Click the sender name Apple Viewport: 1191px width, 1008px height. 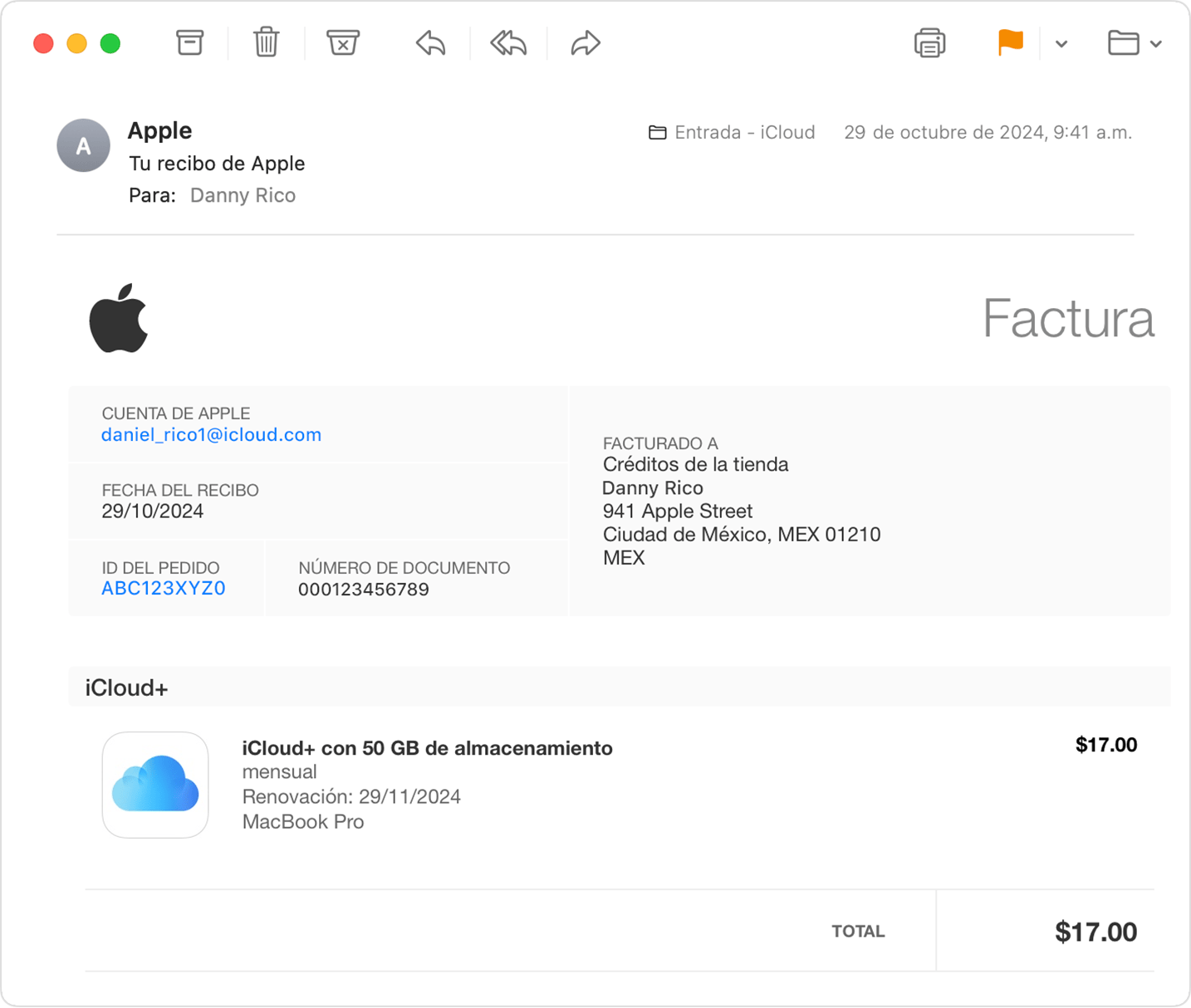(x=159, y=130)
